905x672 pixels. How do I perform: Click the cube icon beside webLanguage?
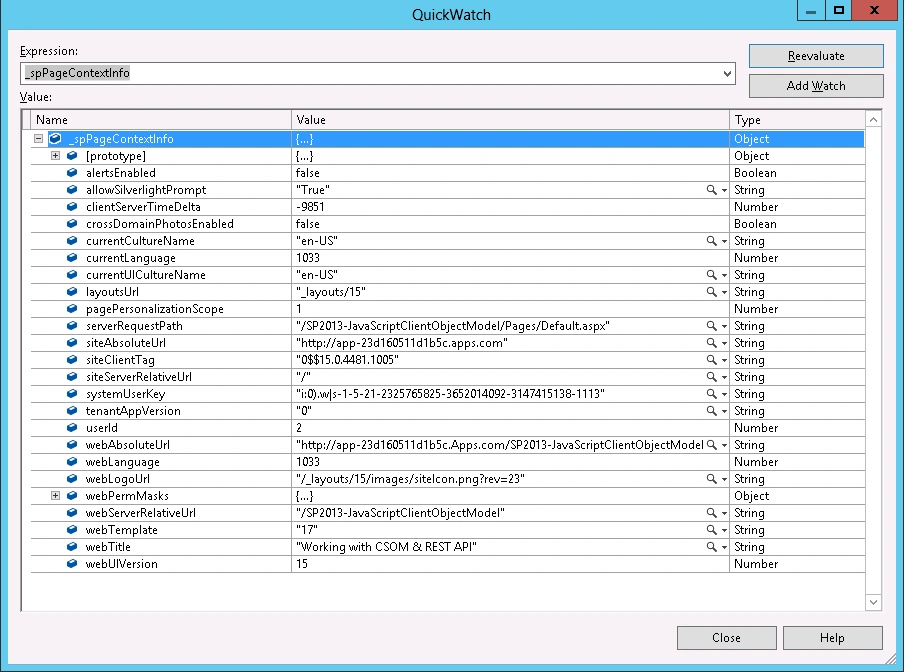point(72,461)
